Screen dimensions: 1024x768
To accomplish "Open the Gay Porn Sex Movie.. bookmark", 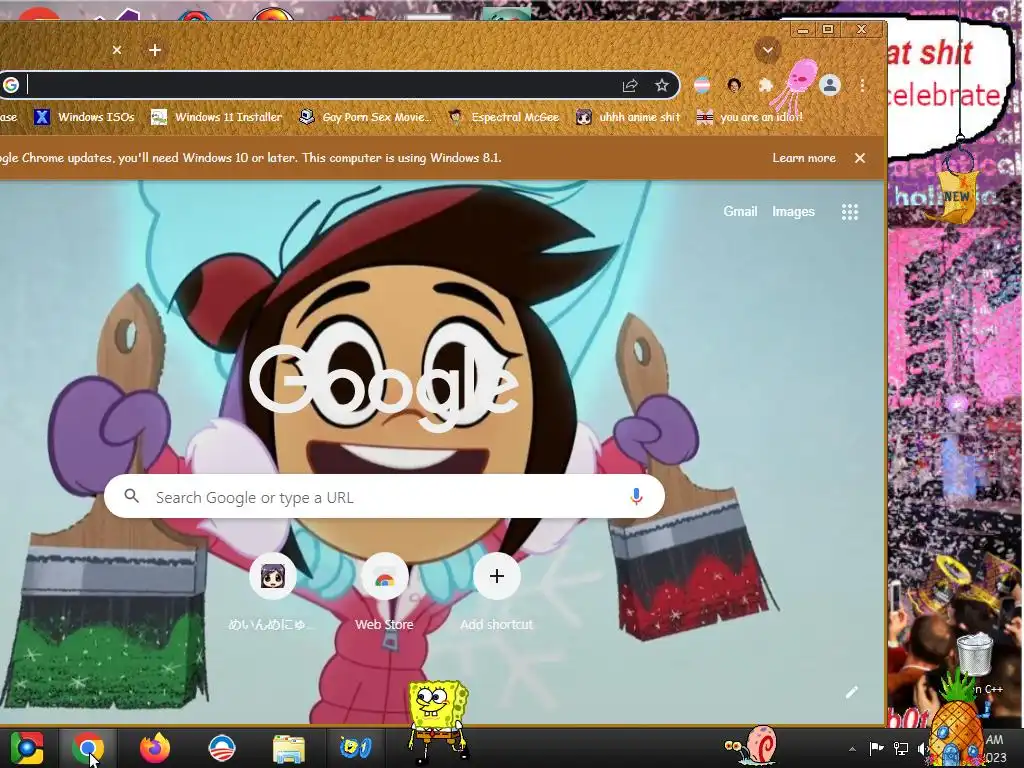I will click(366, 117).
